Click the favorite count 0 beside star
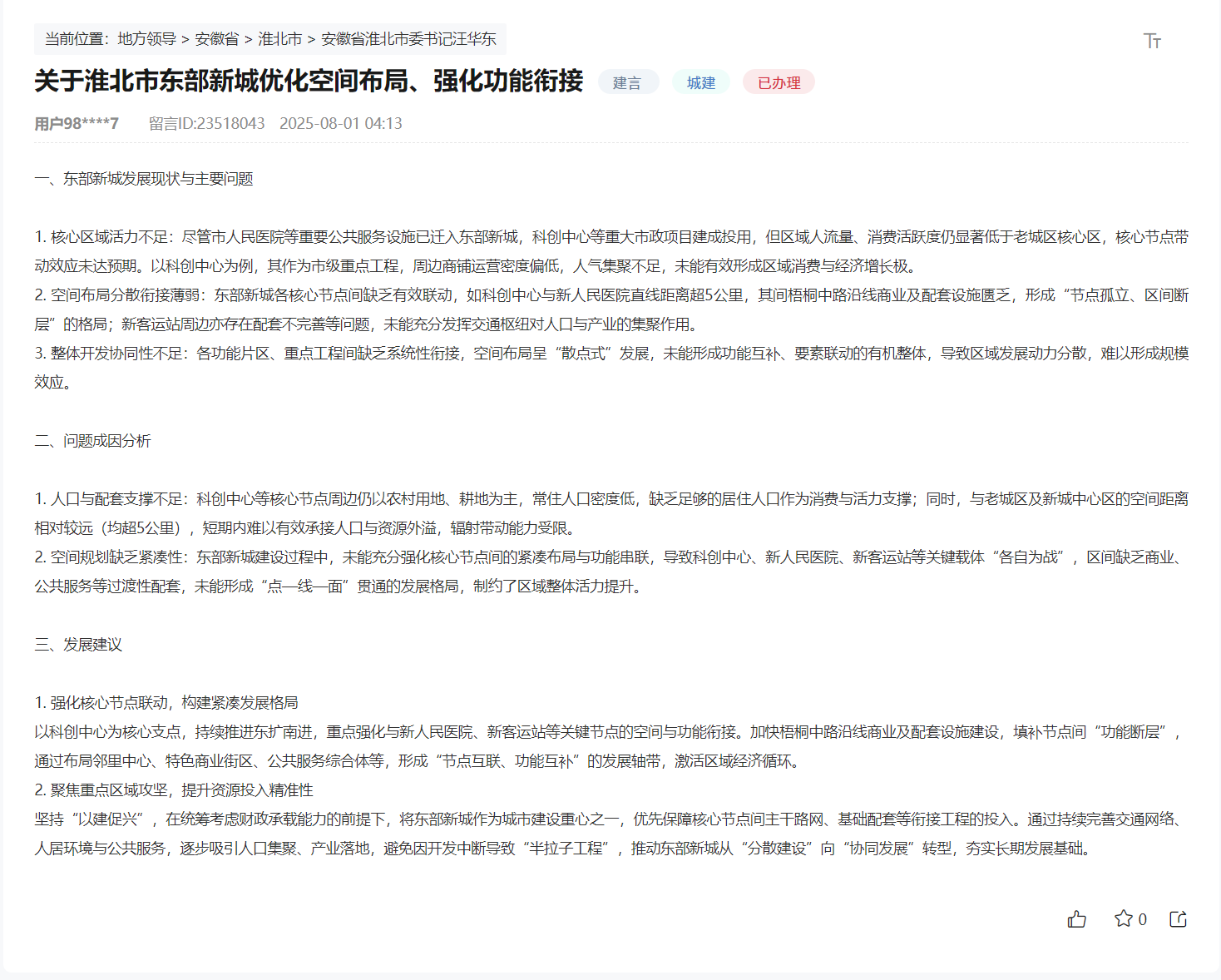Image resolution: width=1221 pixels, height=980 pixels. [x=1142, y=919]
